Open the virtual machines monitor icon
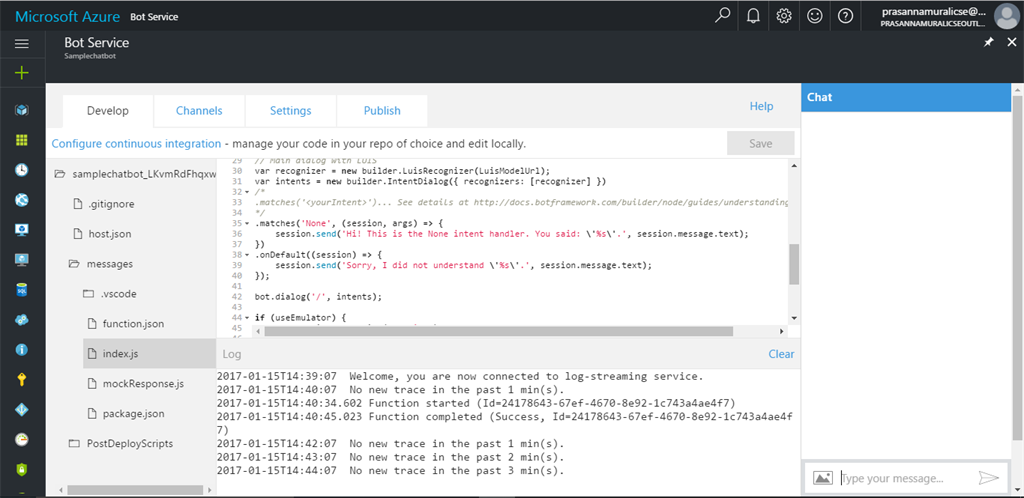Screen dimensions: 1024x498 (x=22, y=229)
